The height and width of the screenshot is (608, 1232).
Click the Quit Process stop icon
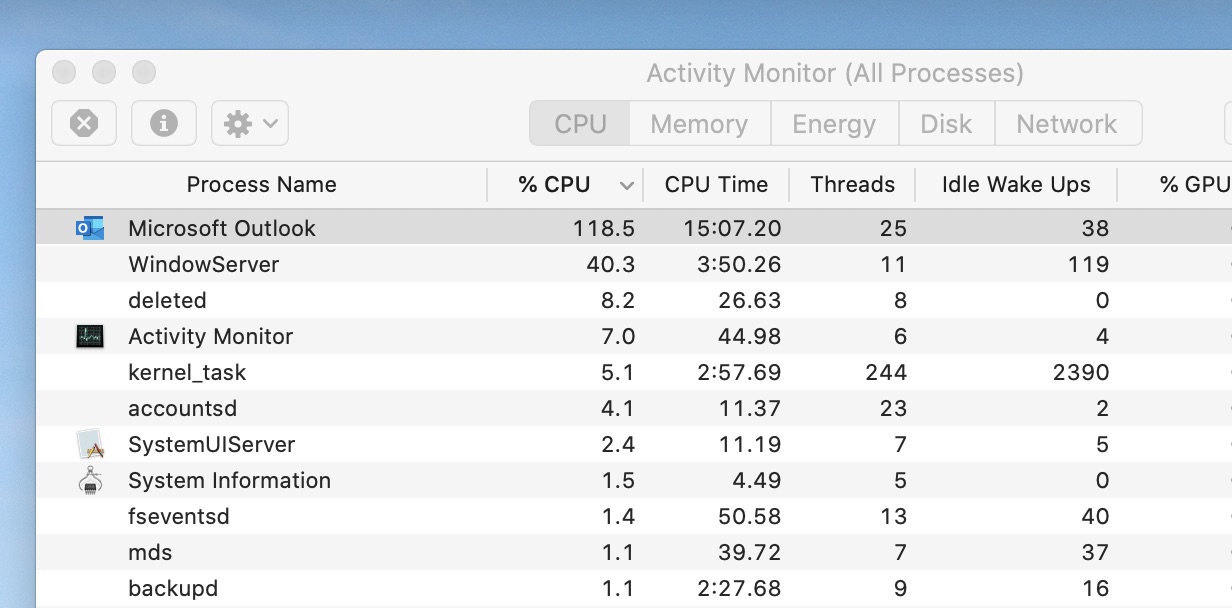(84, 124)
